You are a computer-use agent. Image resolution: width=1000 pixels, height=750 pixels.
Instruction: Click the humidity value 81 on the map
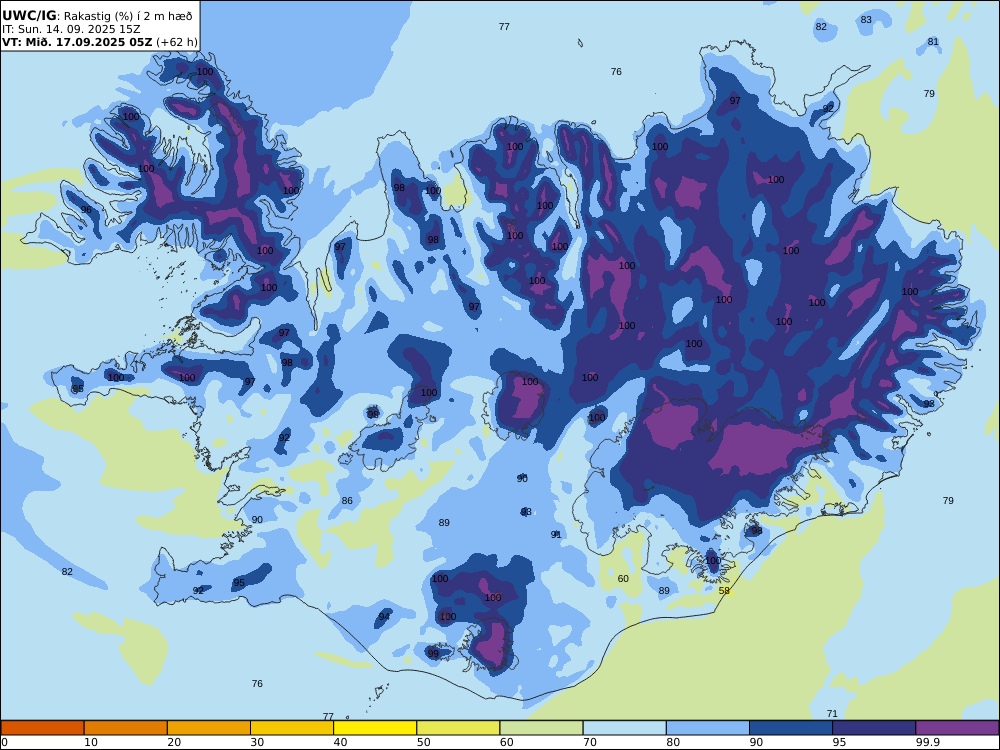coord(933,41)
